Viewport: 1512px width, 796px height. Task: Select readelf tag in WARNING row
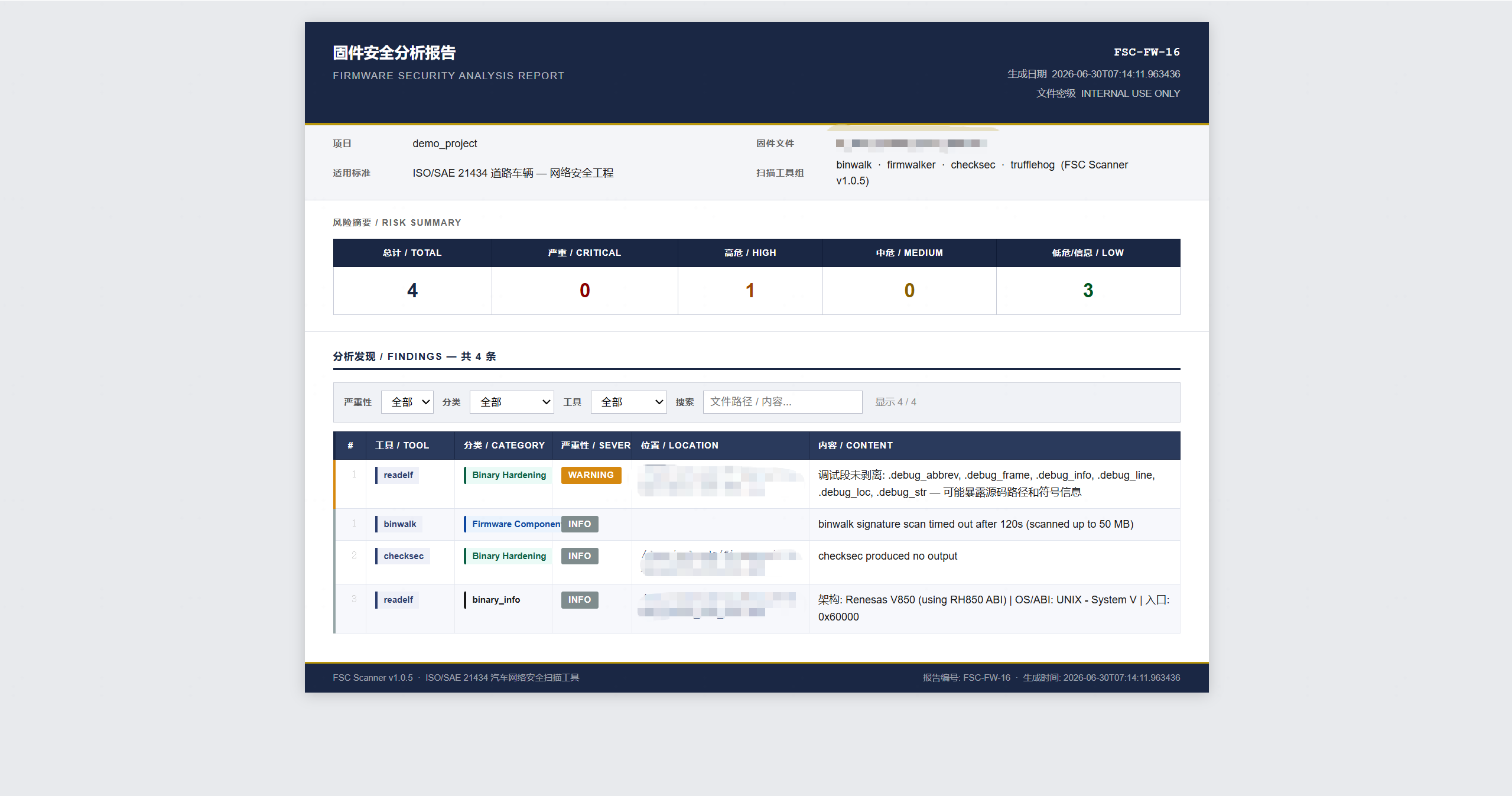(x=397, y=475)
